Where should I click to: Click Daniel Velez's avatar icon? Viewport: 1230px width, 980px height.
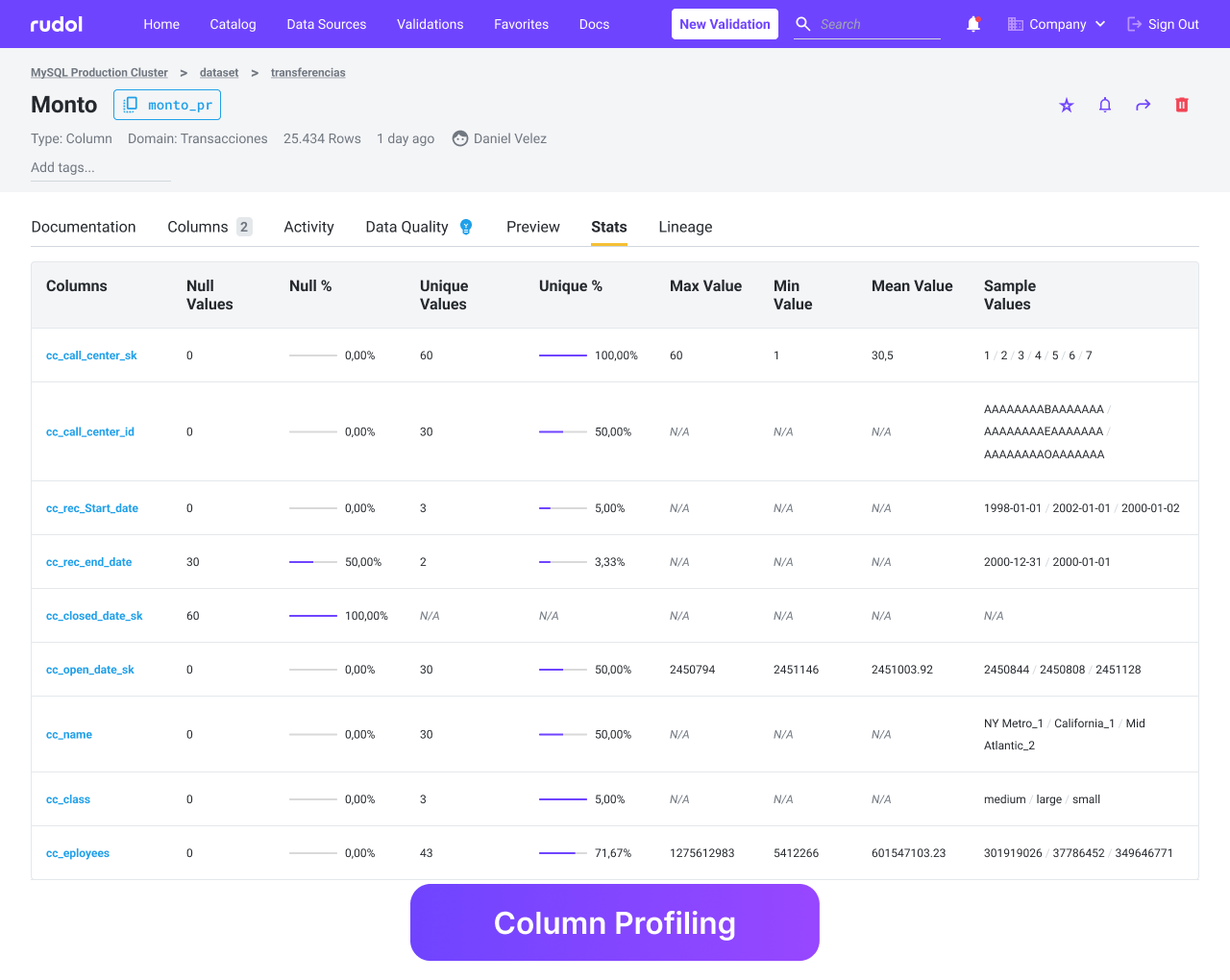coord(459,138)
